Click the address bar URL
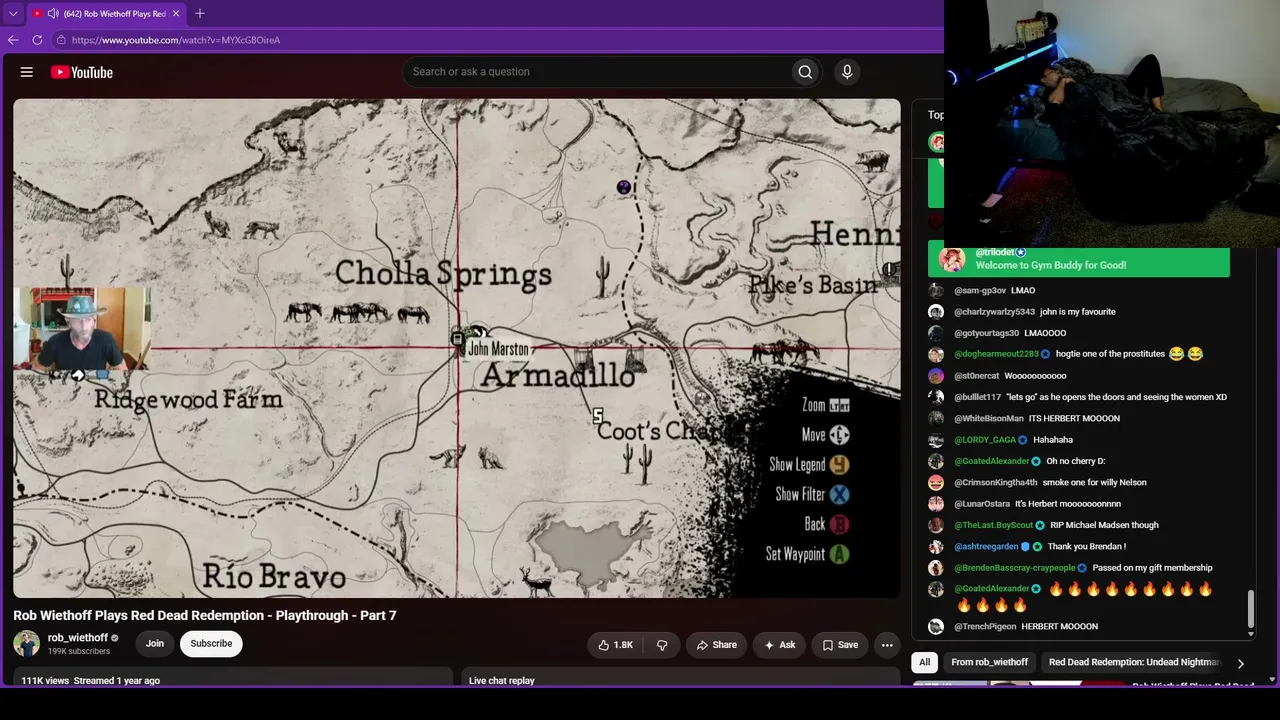This screenshot has width=1280, height=720. pos(176,40)
